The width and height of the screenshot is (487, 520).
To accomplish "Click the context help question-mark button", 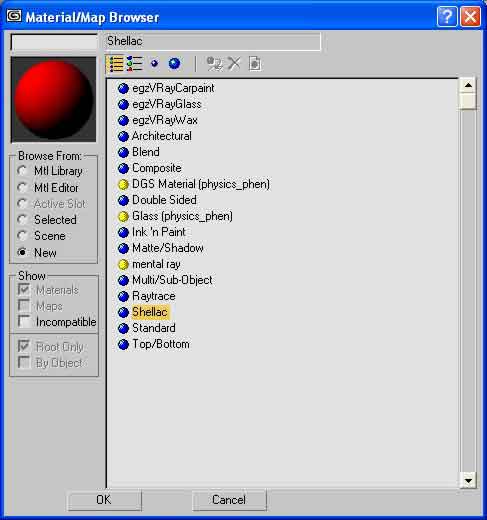I will click(x=447, y=16).
